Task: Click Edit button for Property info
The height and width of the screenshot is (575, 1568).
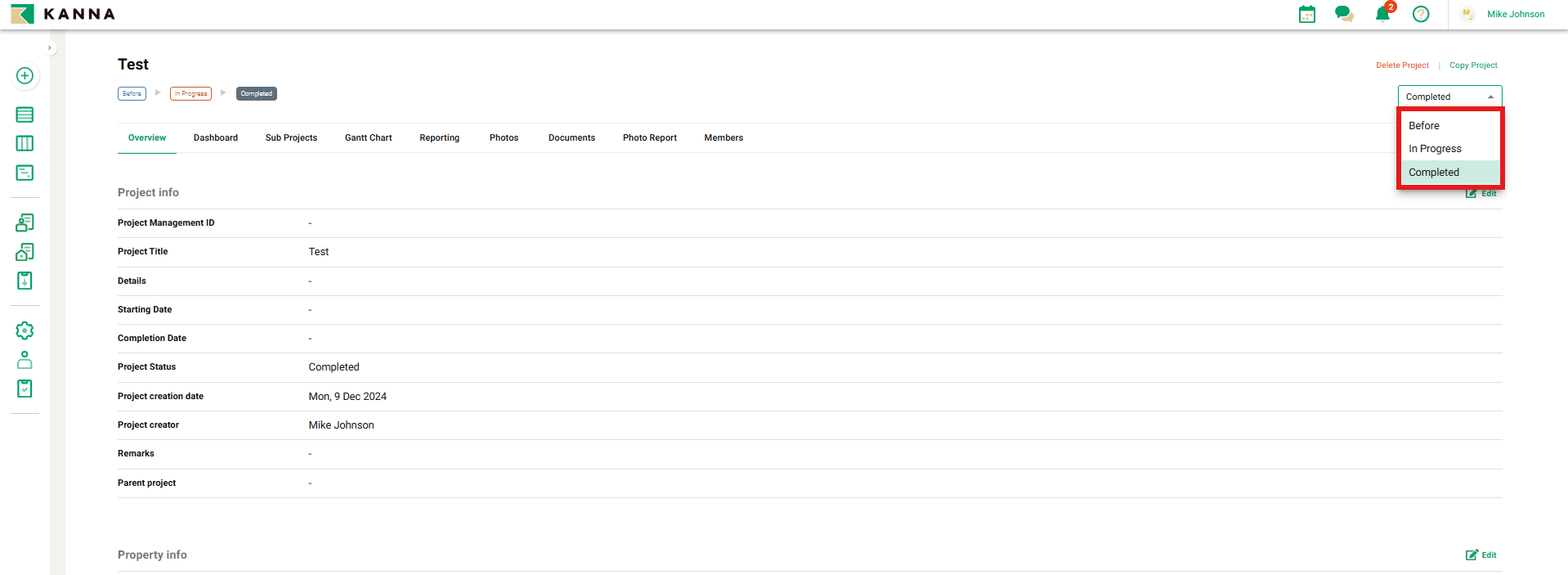Action: pos(1481,555)
